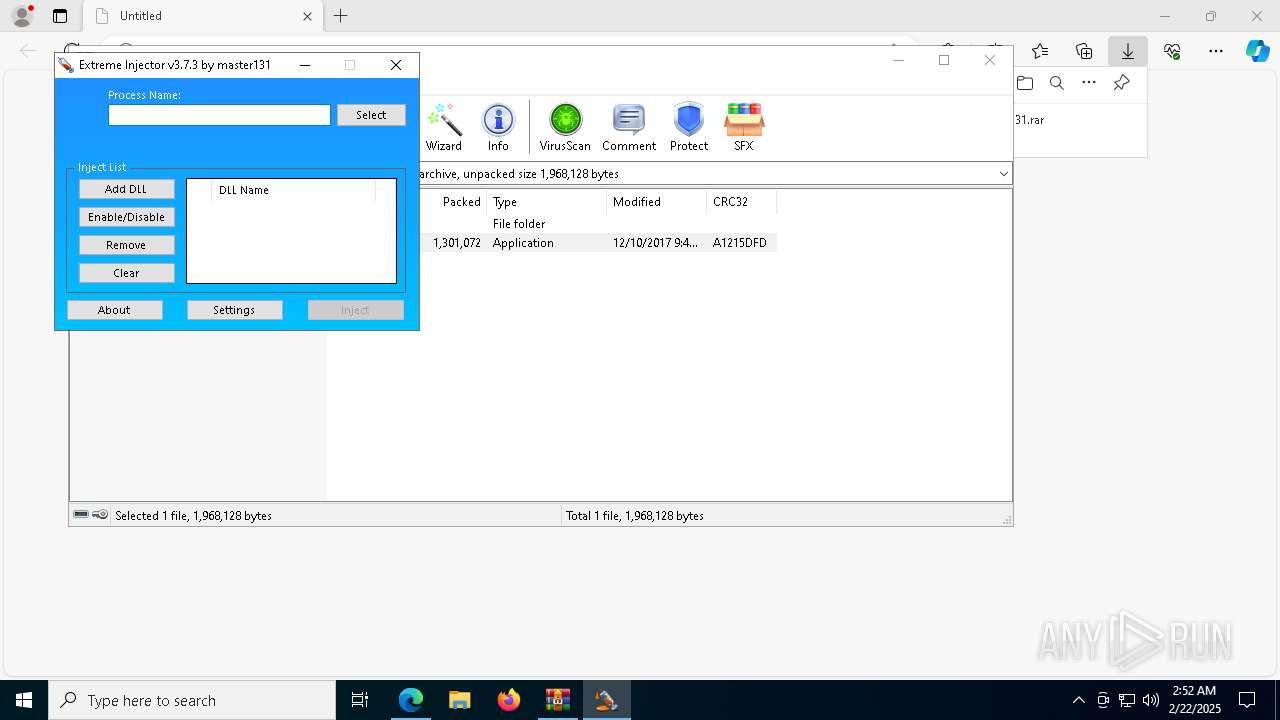Viewport: 1280px width, 720px height.
Task: Click the WinRAR status bar disk icon
Action: (x=81, y=515)
